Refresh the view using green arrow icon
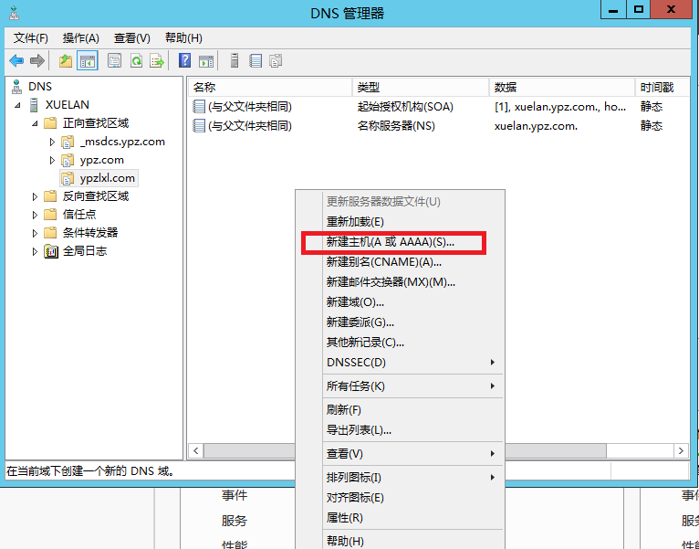 point(136,61)
